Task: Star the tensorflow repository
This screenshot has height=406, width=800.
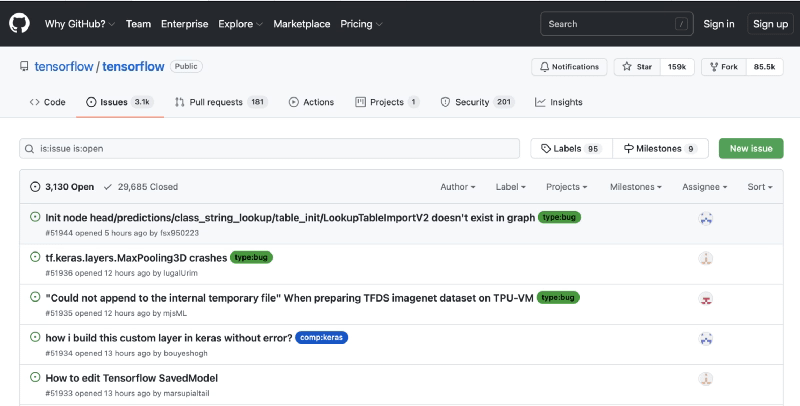Action: click(637, 67)
